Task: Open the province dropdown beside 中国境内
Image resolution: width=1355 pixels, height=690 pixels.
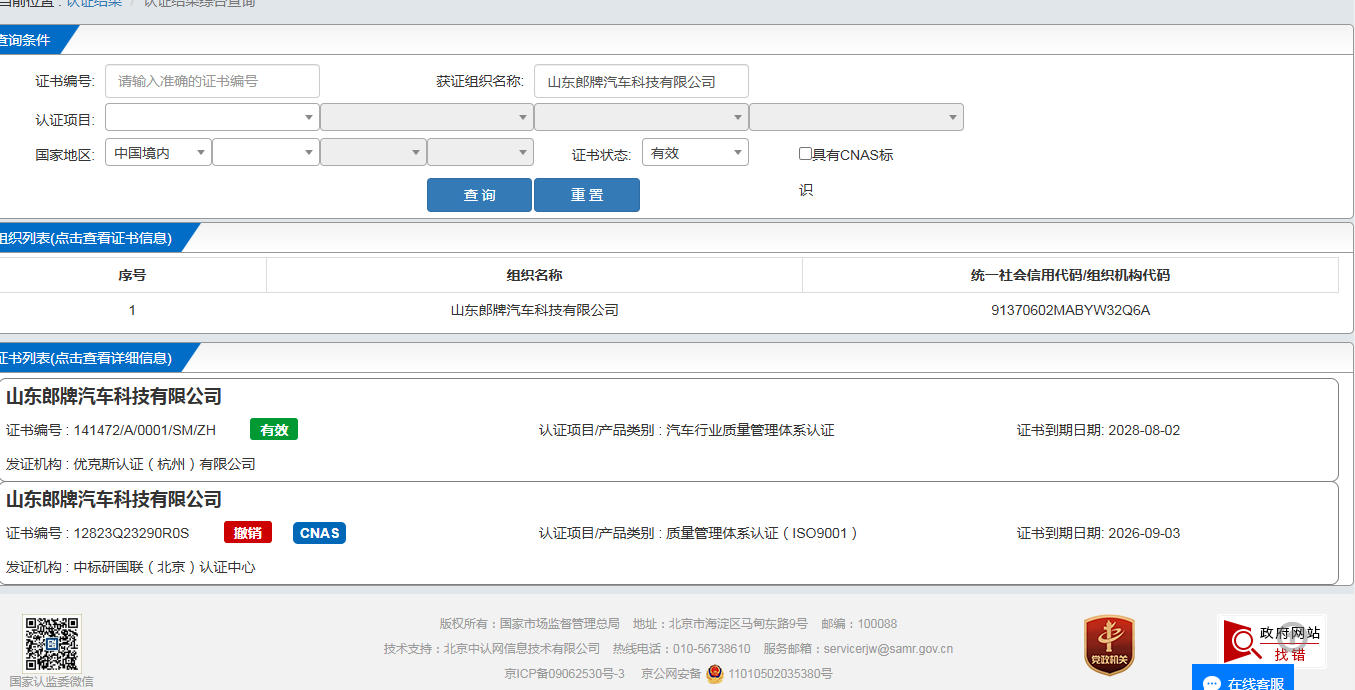Action: pos(266,152)
